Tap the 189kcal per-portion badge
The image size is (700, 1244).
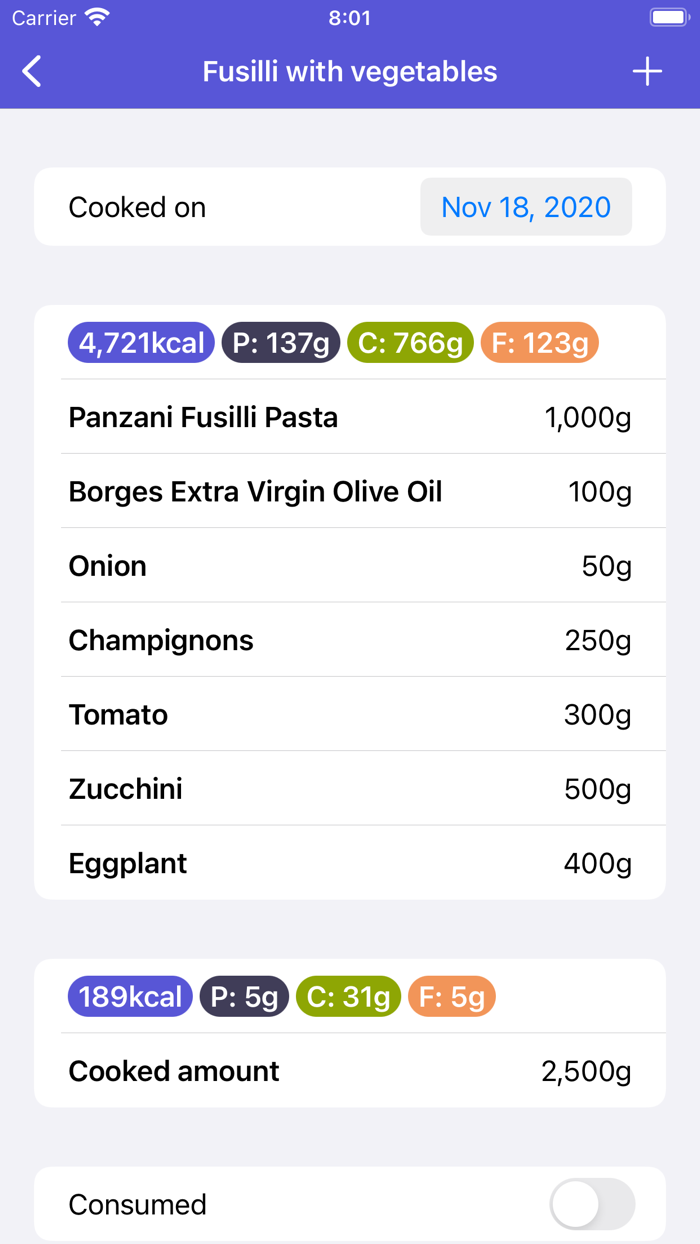[x=129, y=996]
